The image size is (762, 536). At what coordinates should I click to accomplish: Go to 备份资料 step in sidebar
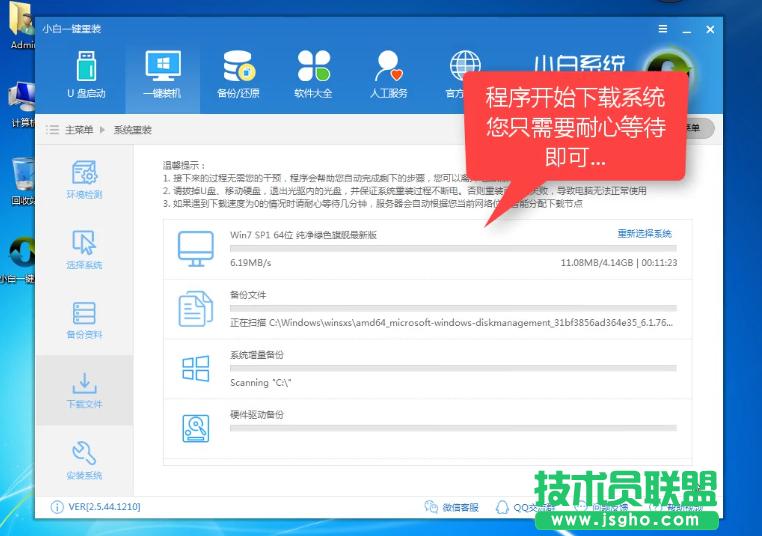point(84,320)
